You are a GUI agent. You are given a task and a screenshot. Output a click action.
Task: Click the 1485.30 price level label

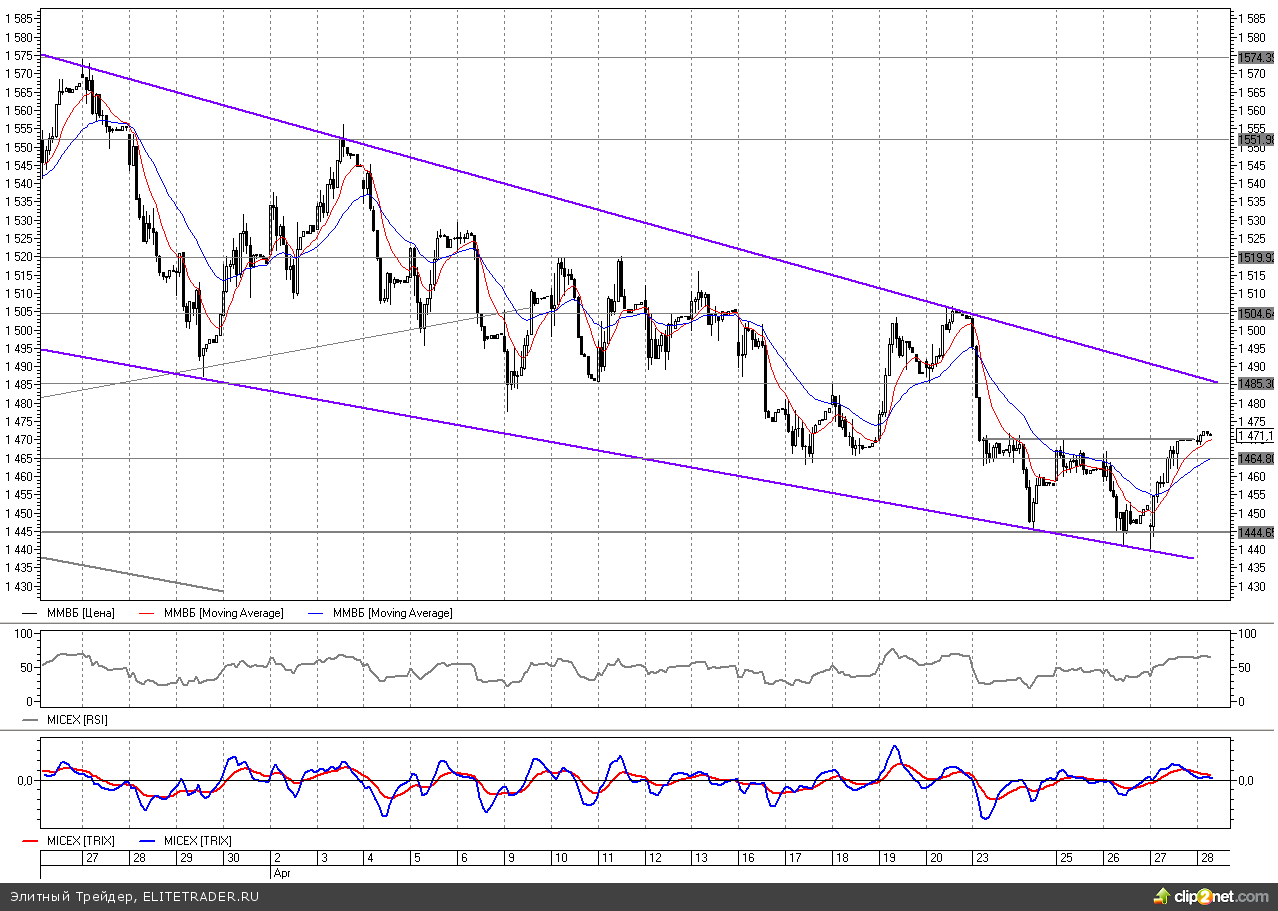1255,384
